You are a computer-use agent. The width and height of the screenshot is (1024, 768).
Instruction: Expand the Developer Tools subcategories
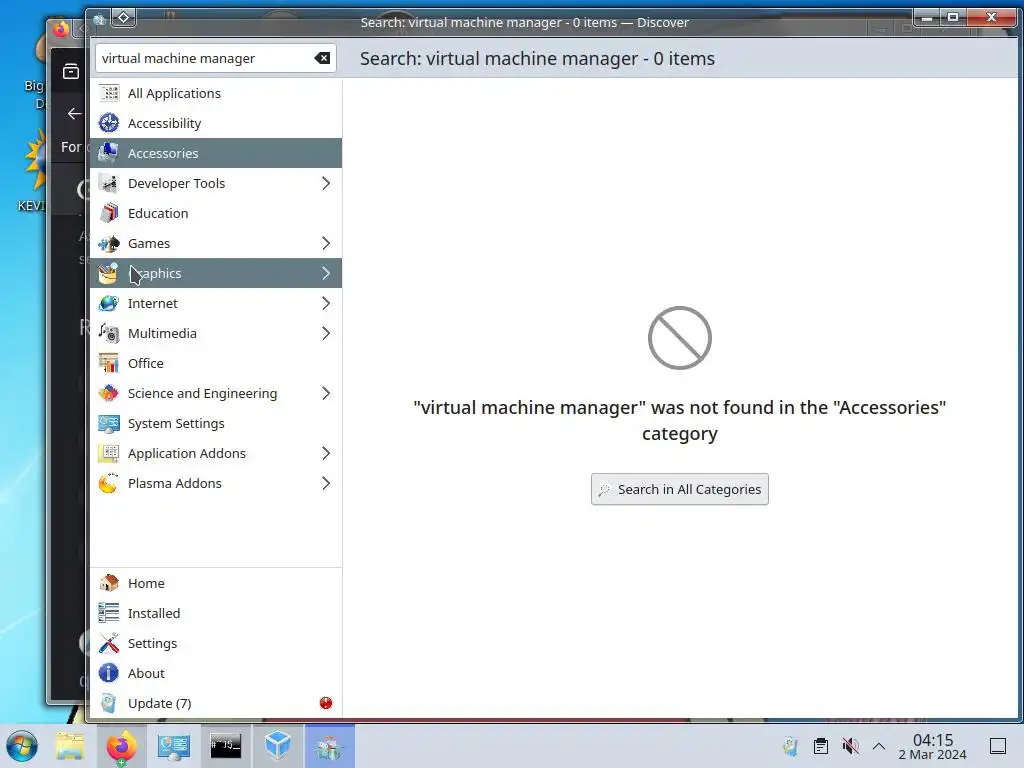(x=326, y=184)
